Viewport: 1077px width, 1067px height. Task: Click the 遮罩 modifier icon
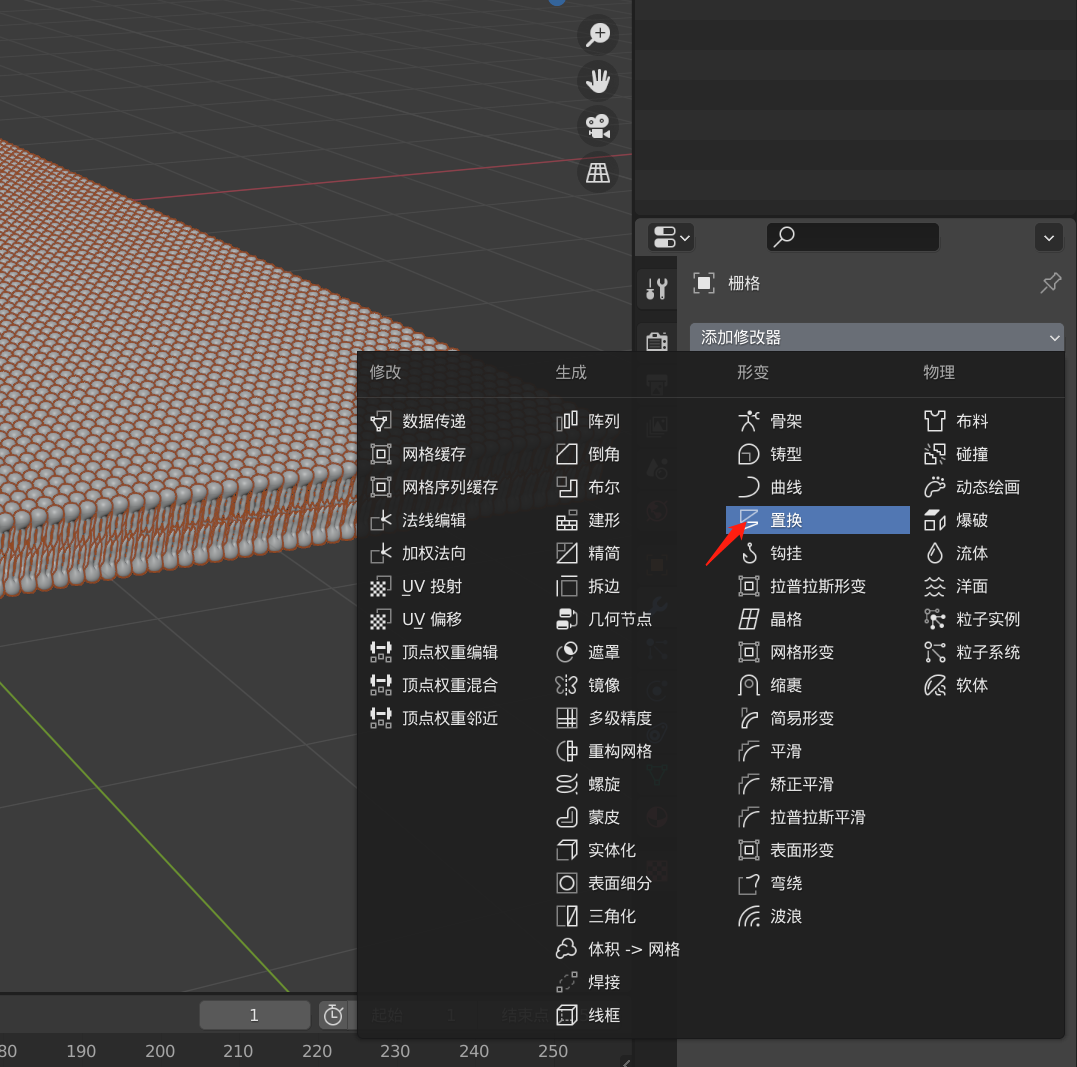[x=567, y=652]
